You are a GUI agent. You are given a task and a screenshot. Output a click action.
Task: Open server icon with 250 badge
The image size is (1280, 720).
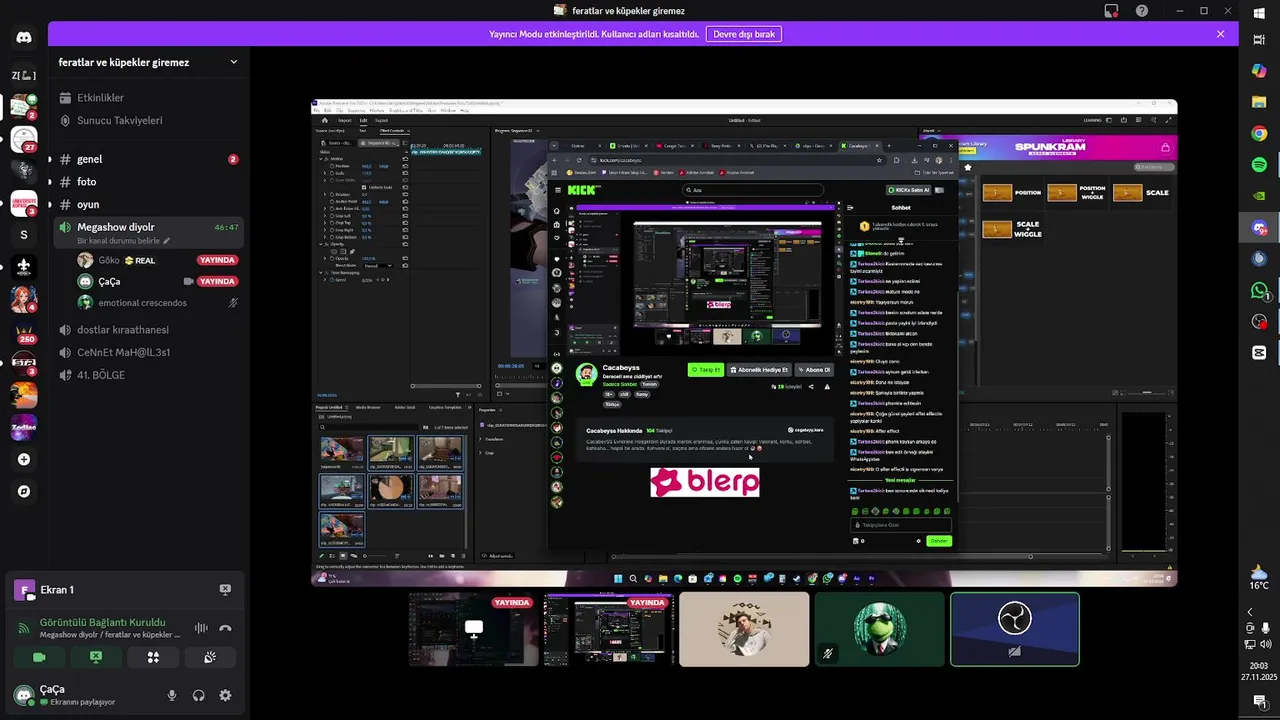click(x=24, y=331)
